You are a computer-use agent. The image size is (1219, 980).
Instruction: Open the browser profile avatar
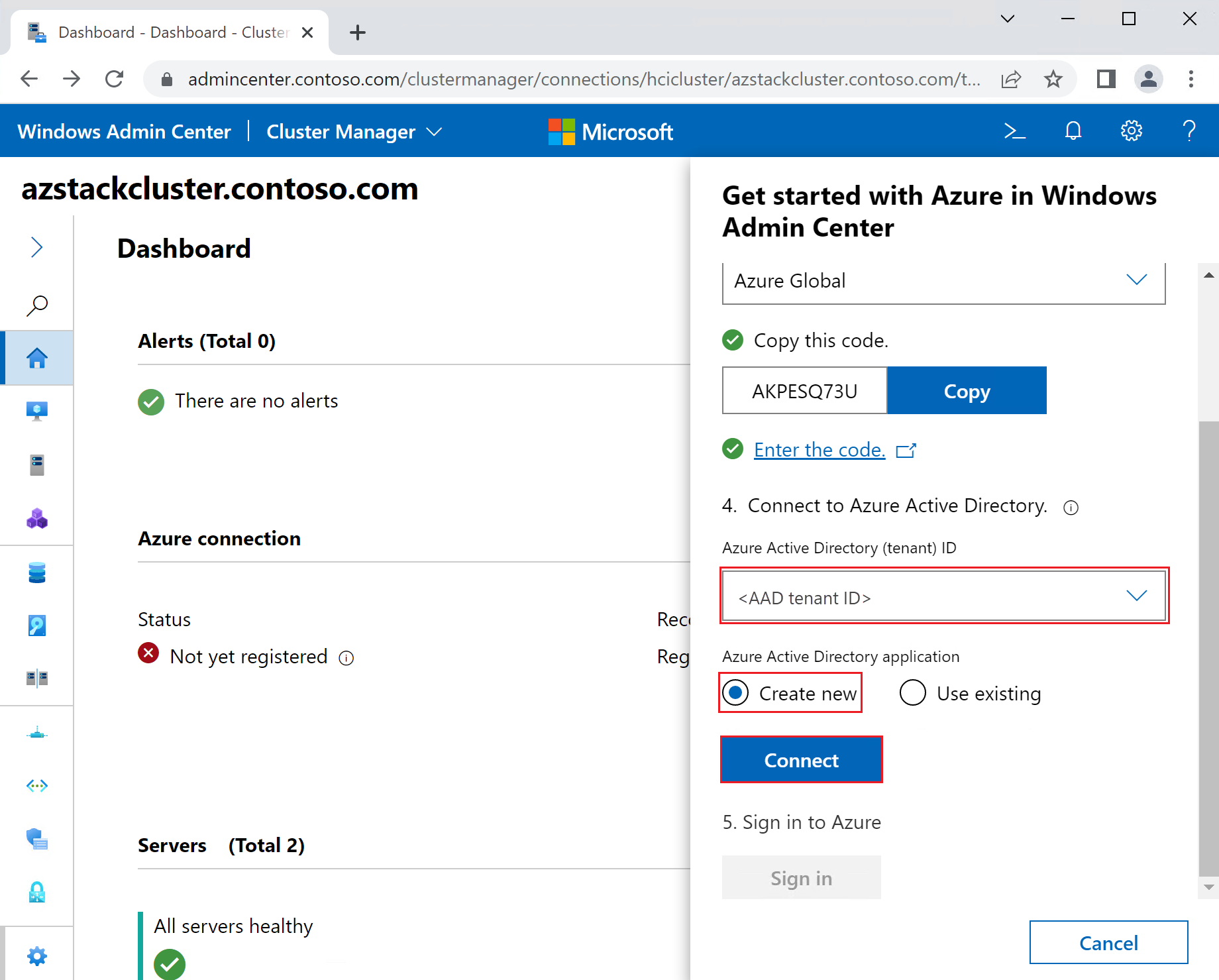(x=1149, y=79)
